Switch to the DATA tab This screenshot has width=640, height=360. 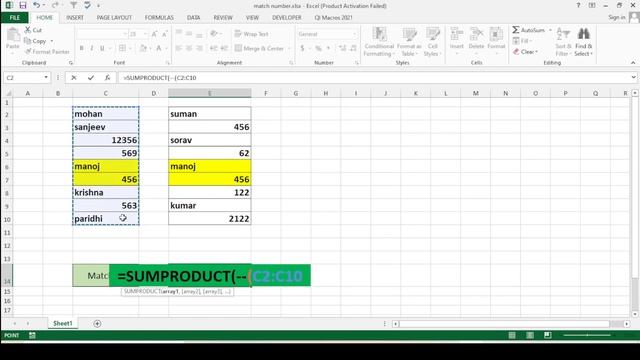pos(193,18)
